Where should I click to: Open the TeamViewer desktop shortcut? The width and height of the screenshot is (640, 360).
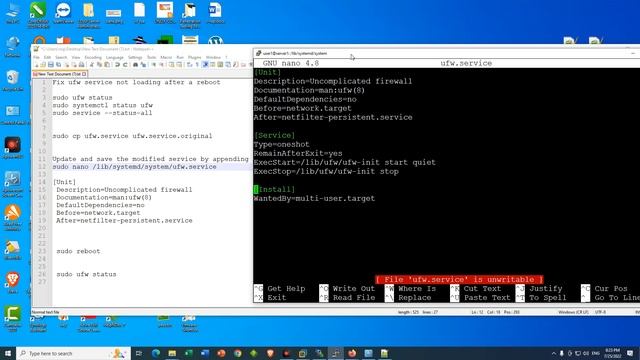63,13
